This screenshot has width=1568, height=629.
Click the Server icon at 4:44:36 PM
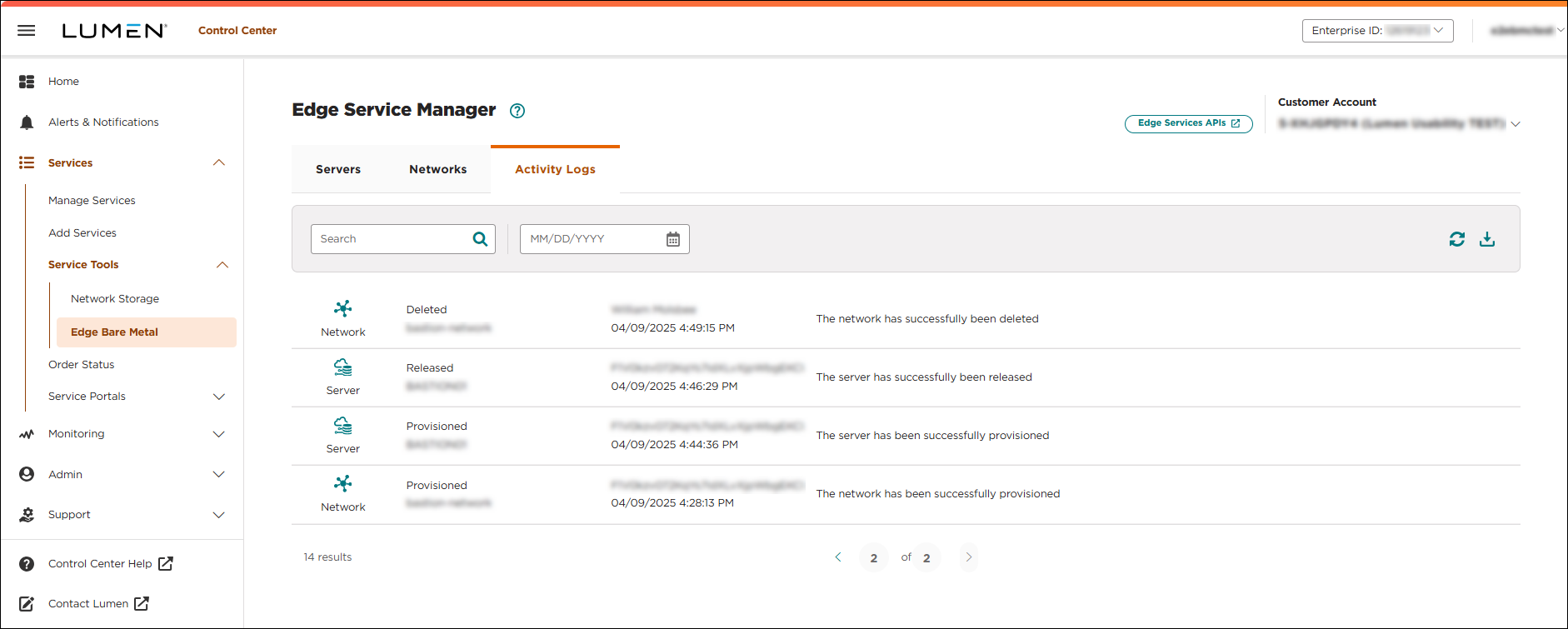(x=343, y=426)
